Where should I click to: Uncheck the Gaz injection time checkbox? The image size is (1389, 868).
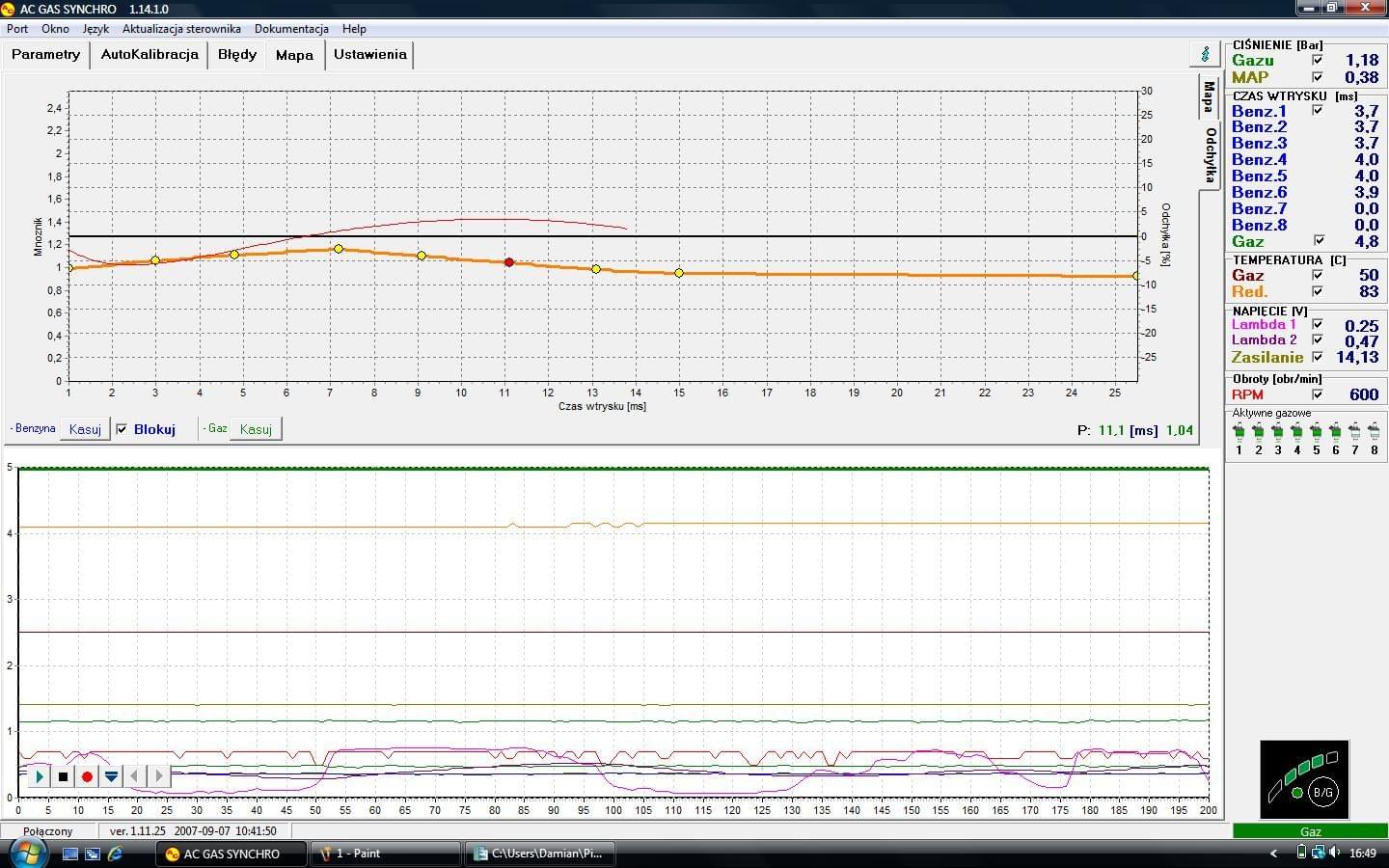point(1319,240)
